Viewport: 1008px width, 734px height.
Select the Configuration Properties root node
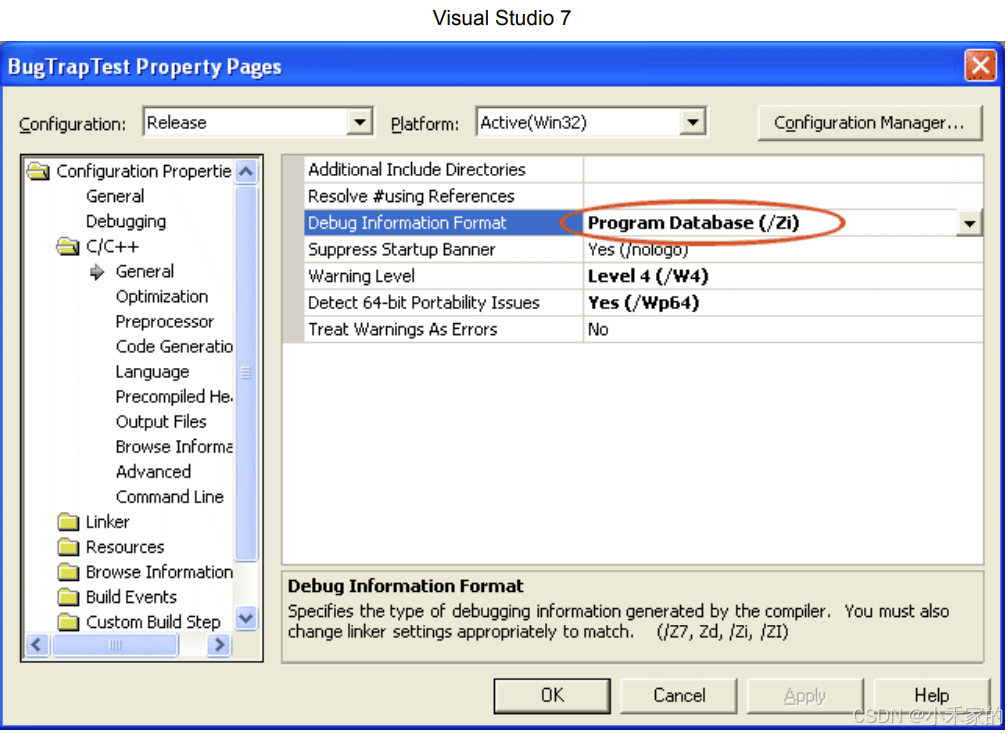(144, 171)
